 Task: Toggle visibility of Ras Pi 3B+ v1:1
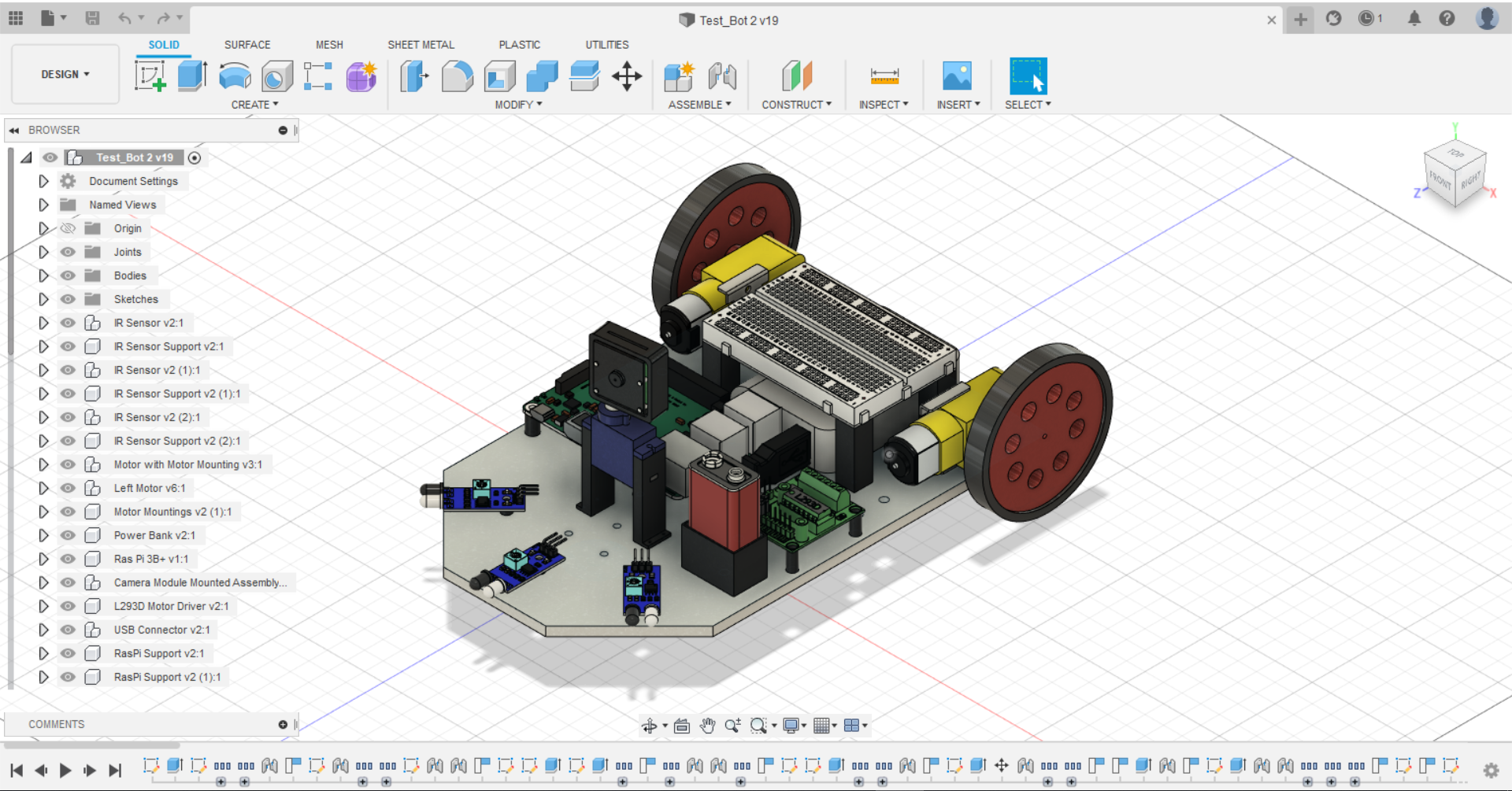click(68, 559)
